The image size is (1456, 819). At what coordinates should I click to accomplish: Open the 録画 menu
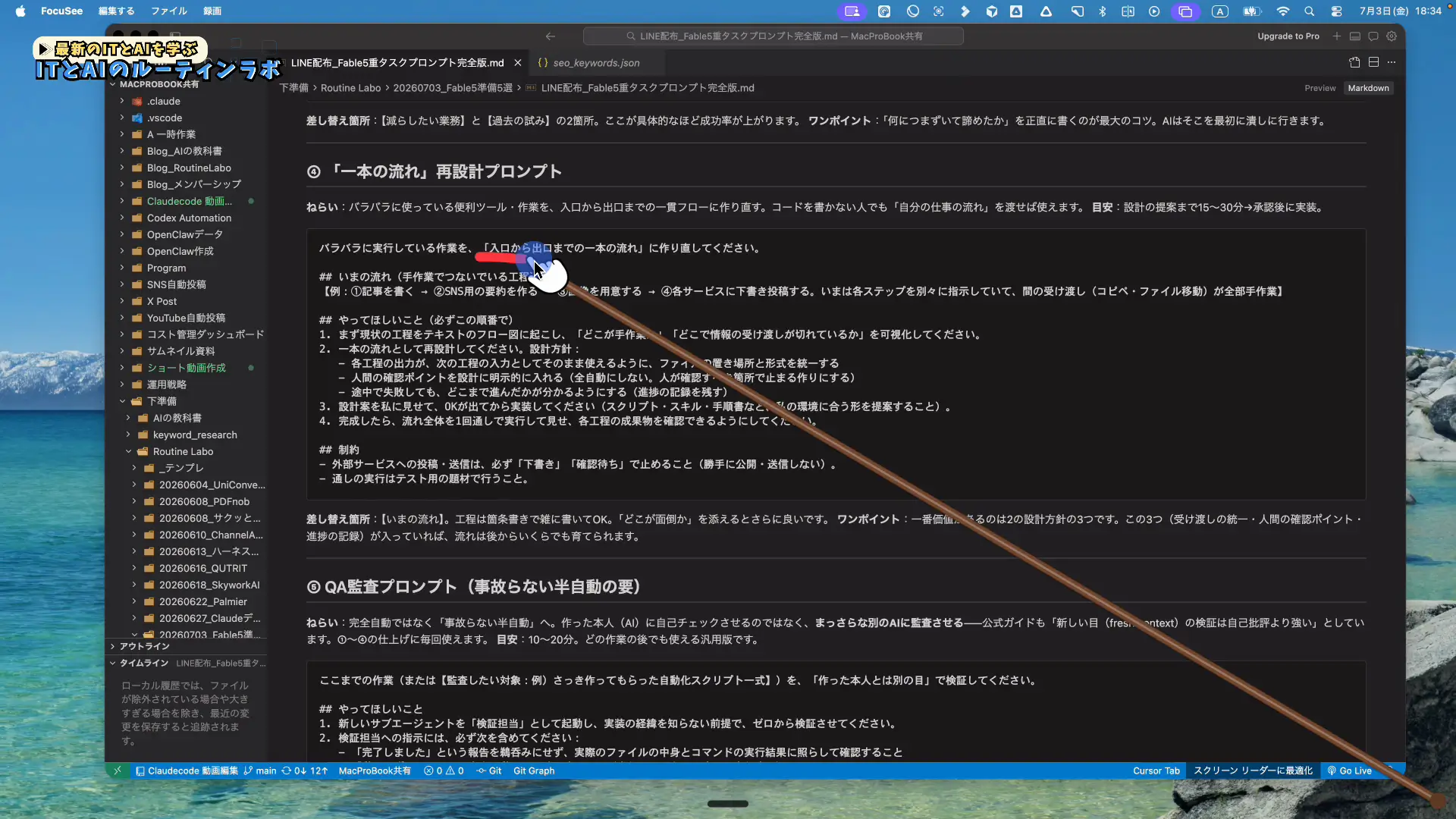pyautogui.click(x=212, y=11)
